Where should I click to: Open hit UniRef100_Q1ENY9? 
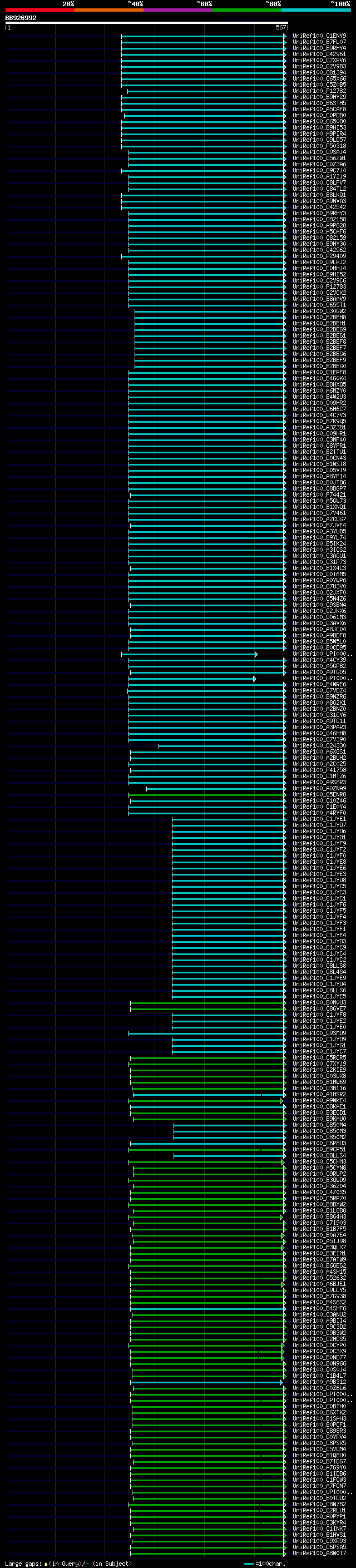319,36
